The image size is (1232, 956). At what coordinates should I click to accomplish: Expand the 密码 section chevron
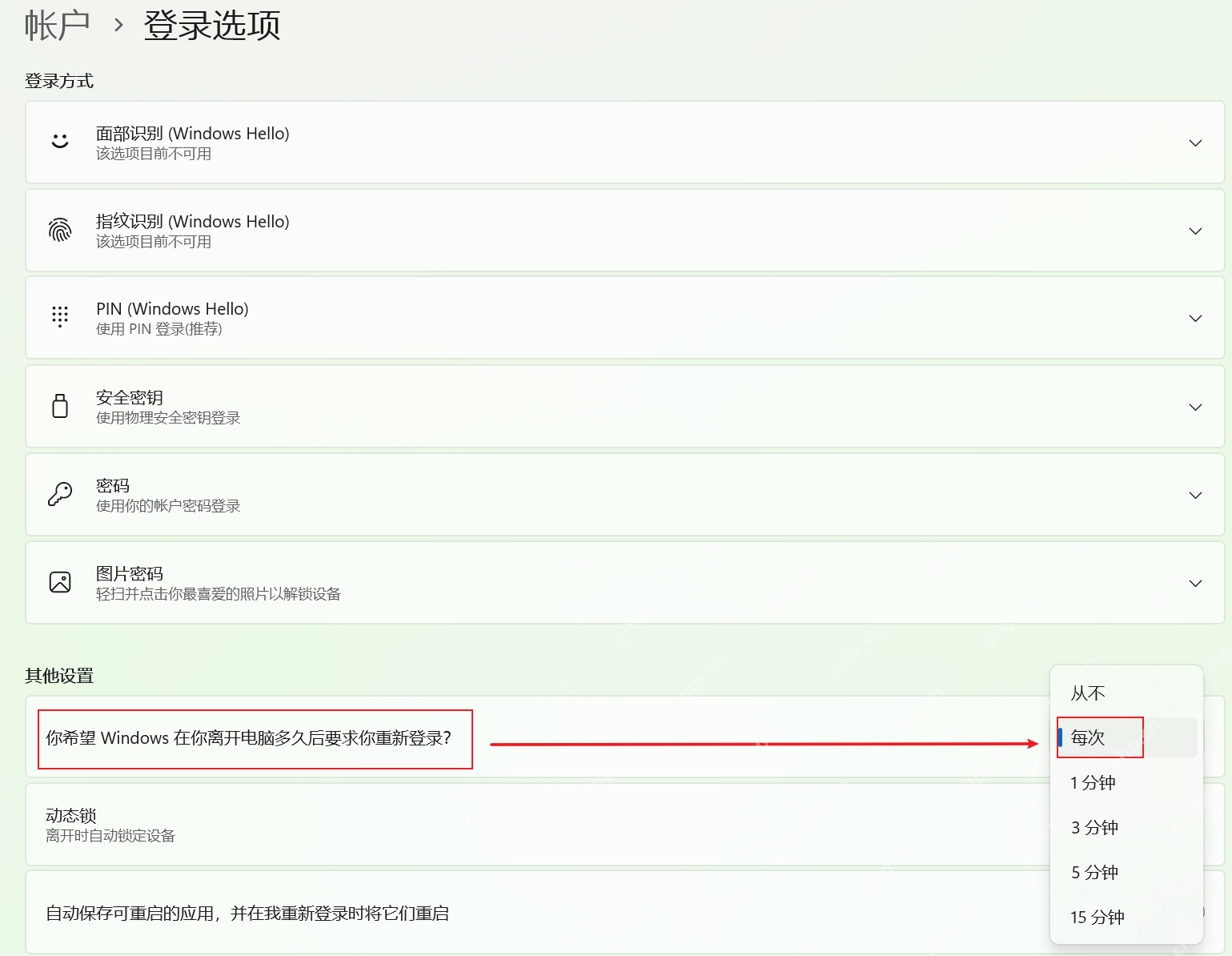click(x=1195, y=495)
